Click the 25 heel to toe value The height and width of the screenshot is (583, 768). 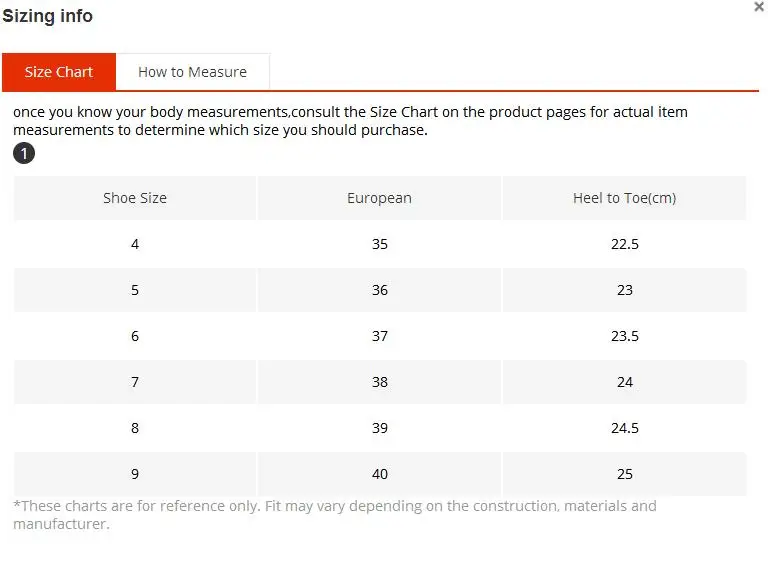(624, 474)
